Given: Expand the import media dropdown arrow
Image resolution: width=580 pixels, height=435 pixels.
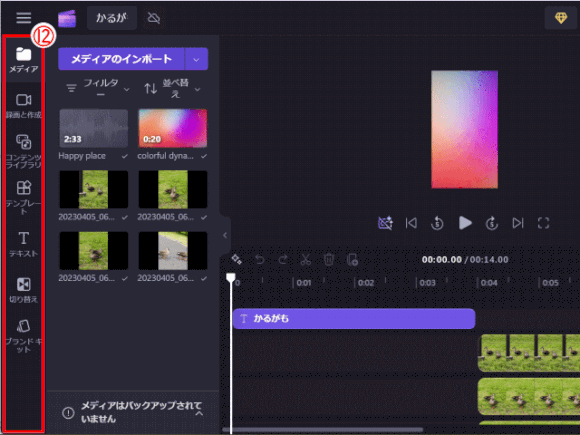Looking at the screenshot, I should 196,59.
